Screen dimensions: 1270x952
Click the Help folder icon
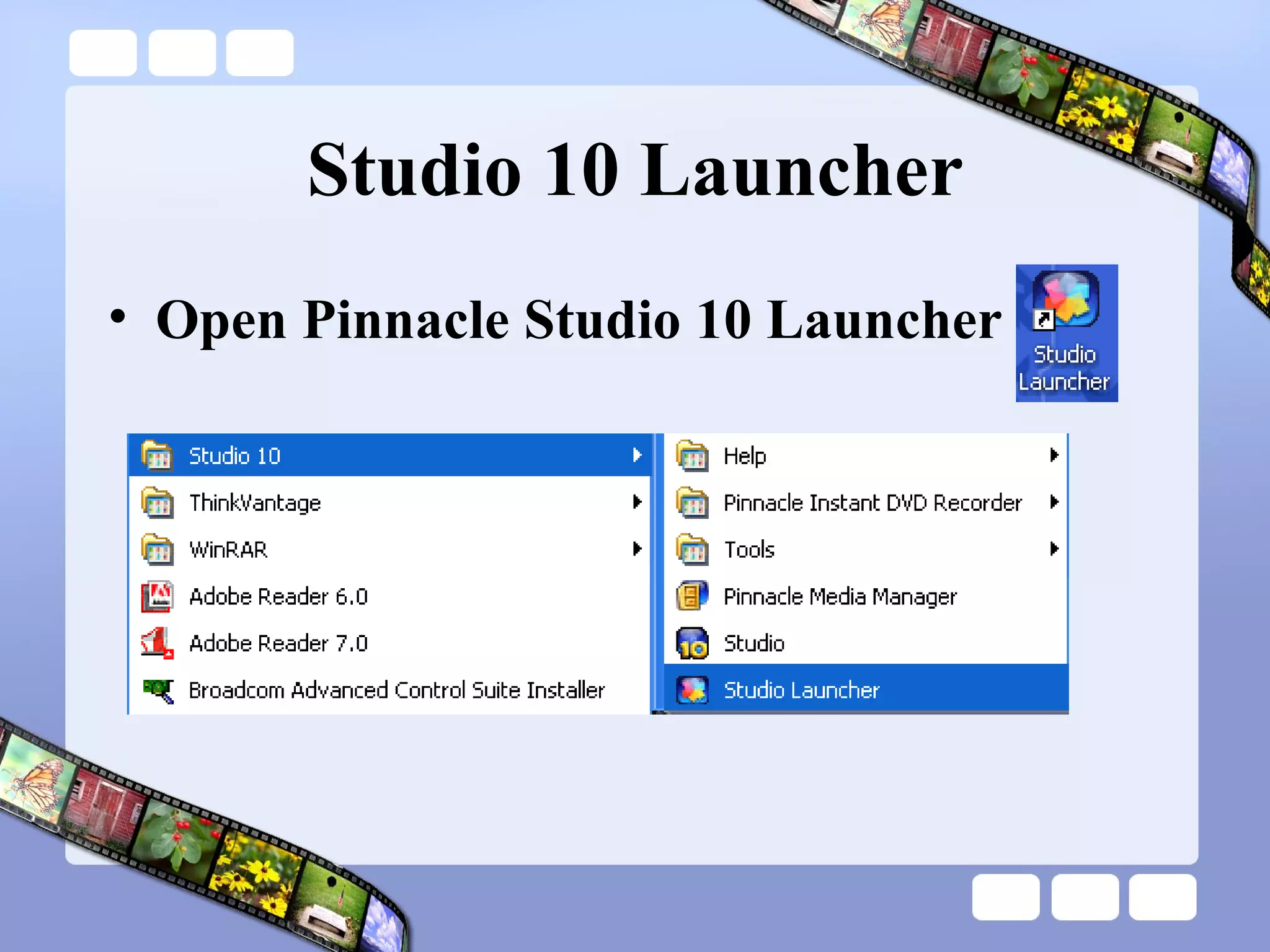tap(692, 456)
